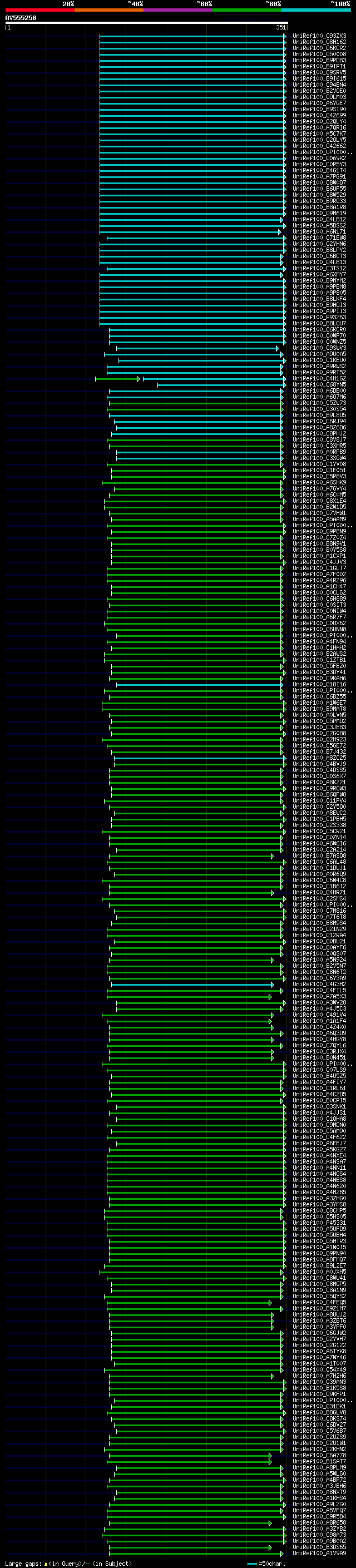Open the UniRef100_Q9SRV5 hit link

pyautogui.click(x=319, y=72)
